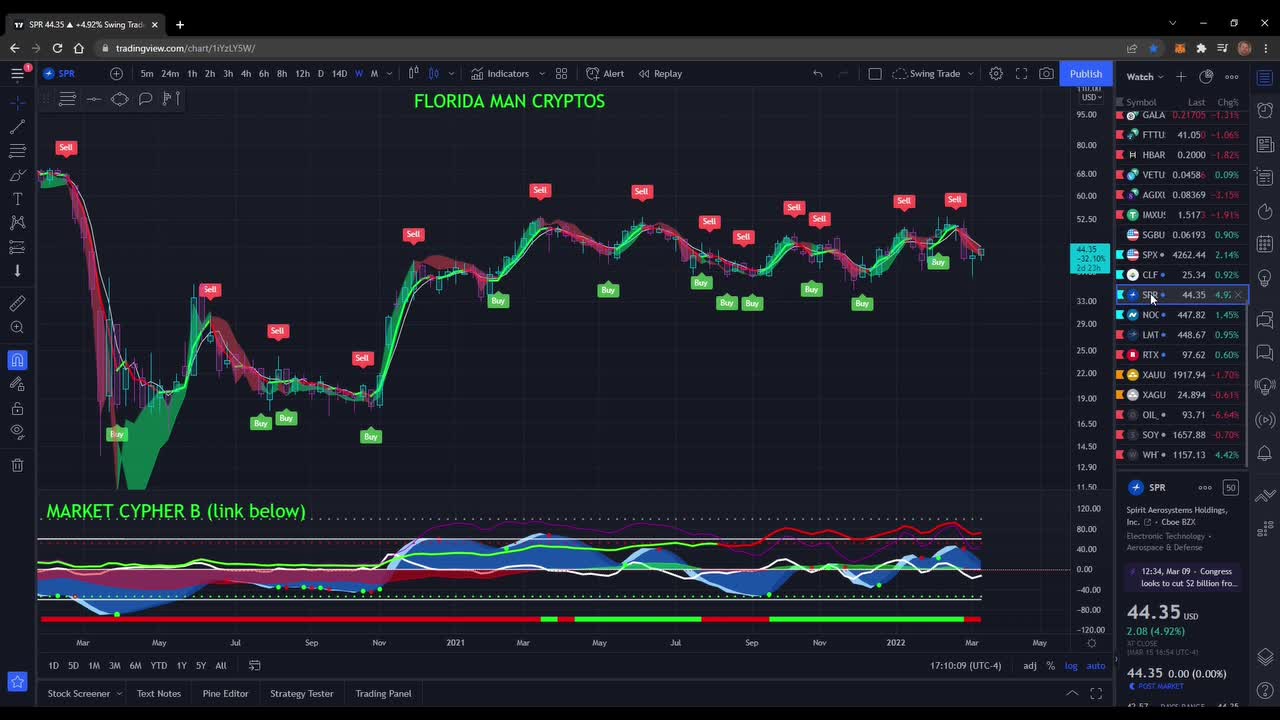Select the text annotation tool

pyautogui.click(x=17, y=199)
